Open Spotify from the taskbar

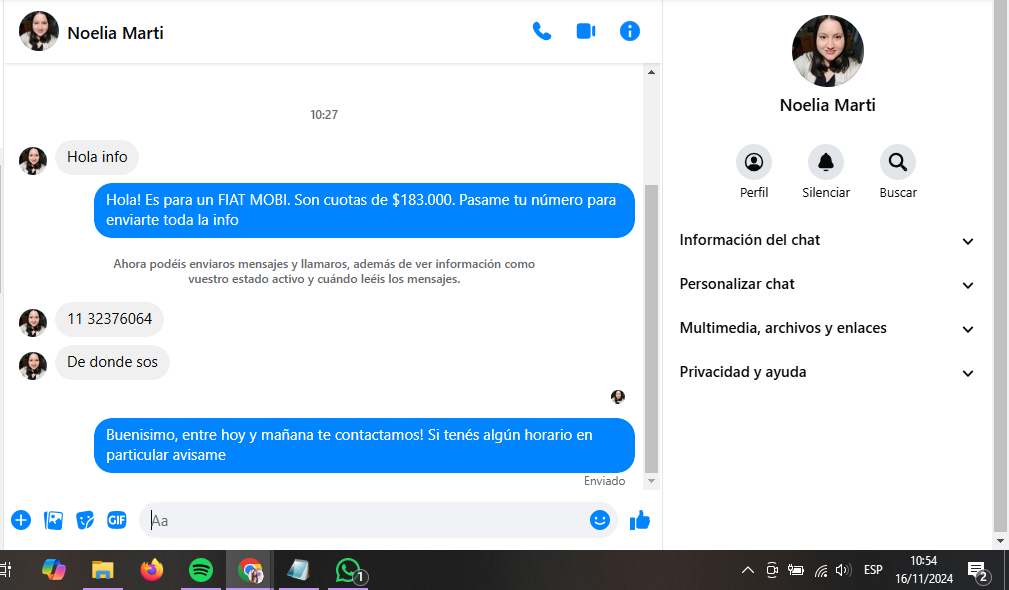pyautogui.click(x=201, y=570)
